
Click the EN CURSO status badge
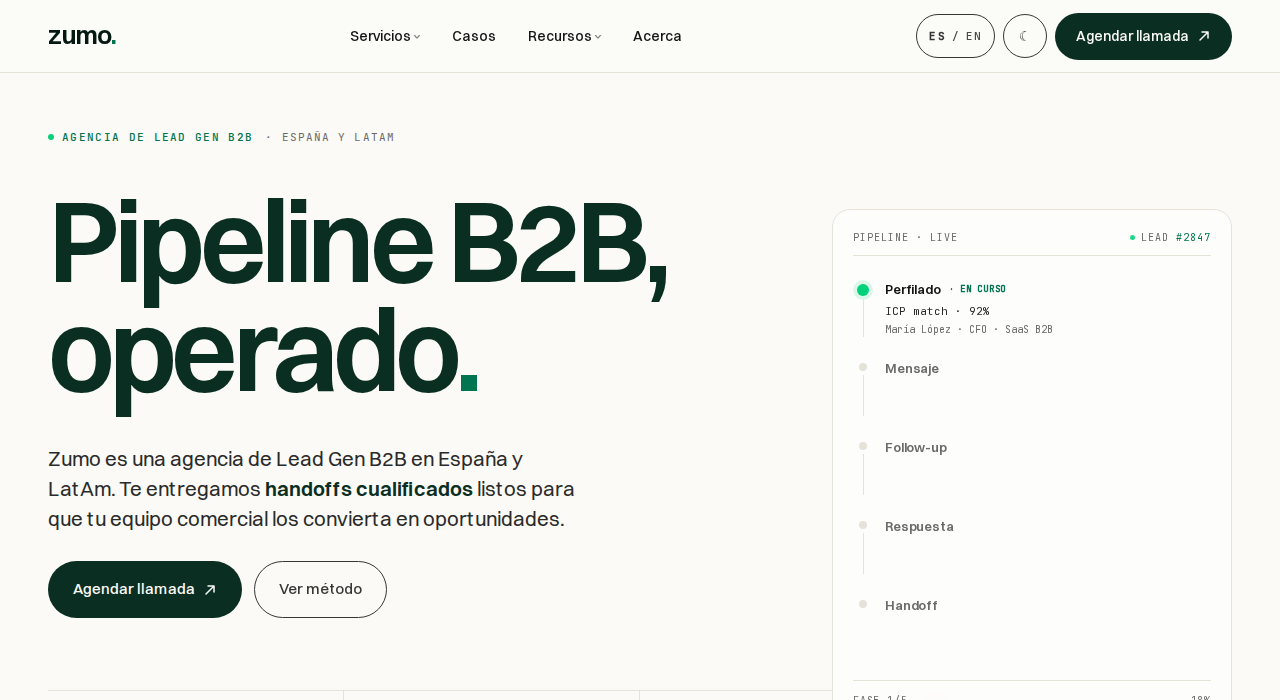point(983,289)
